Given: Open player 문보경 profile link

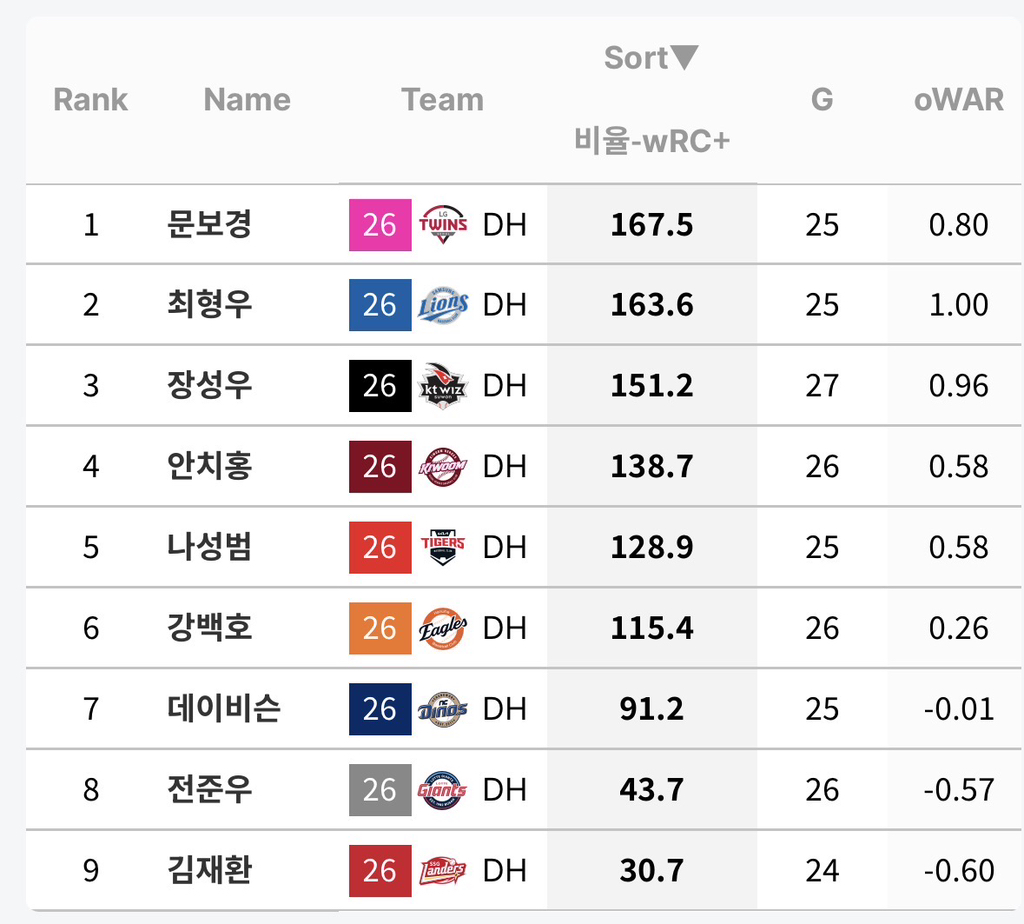Looking at the screenshot, I should pos(209,224).
